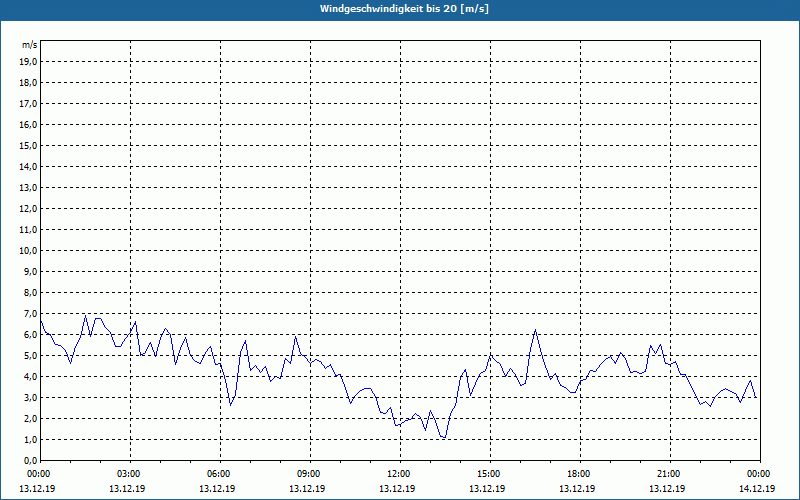Select the '19,0' y-axis label
The image size is (800, 500).
pyautogui.click(x=28, y=62)
